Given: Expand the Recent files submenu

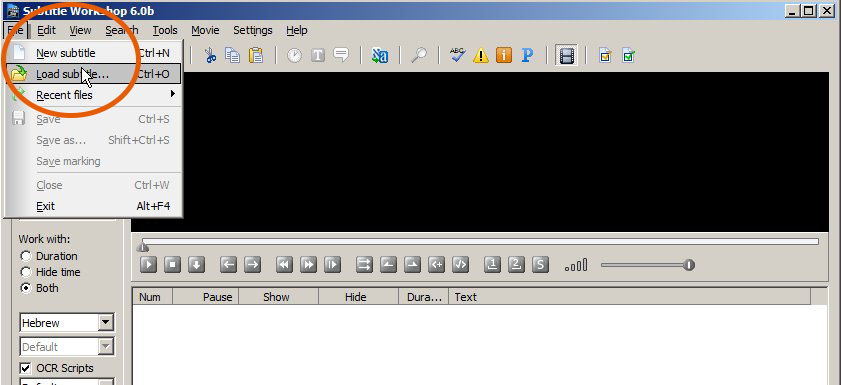Looking at the screenshot, I should [x=94, y=95].
